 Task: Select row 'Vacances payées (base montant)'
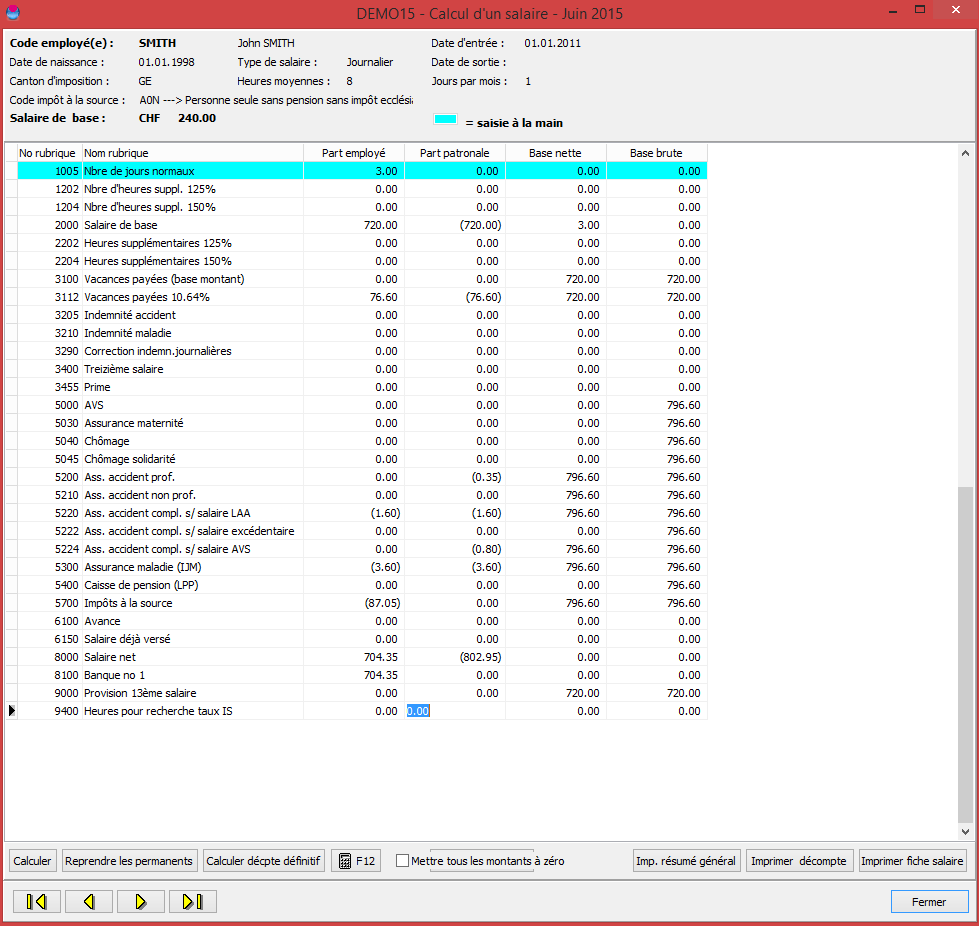tap(362, 279)
